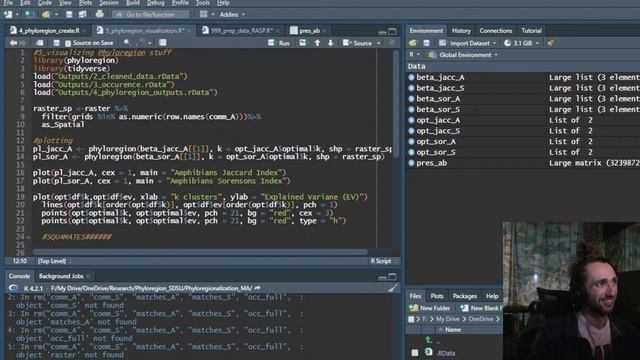Open the Background Jobs tab
Viewport: 640px width, 360px height.
point(61,276)
